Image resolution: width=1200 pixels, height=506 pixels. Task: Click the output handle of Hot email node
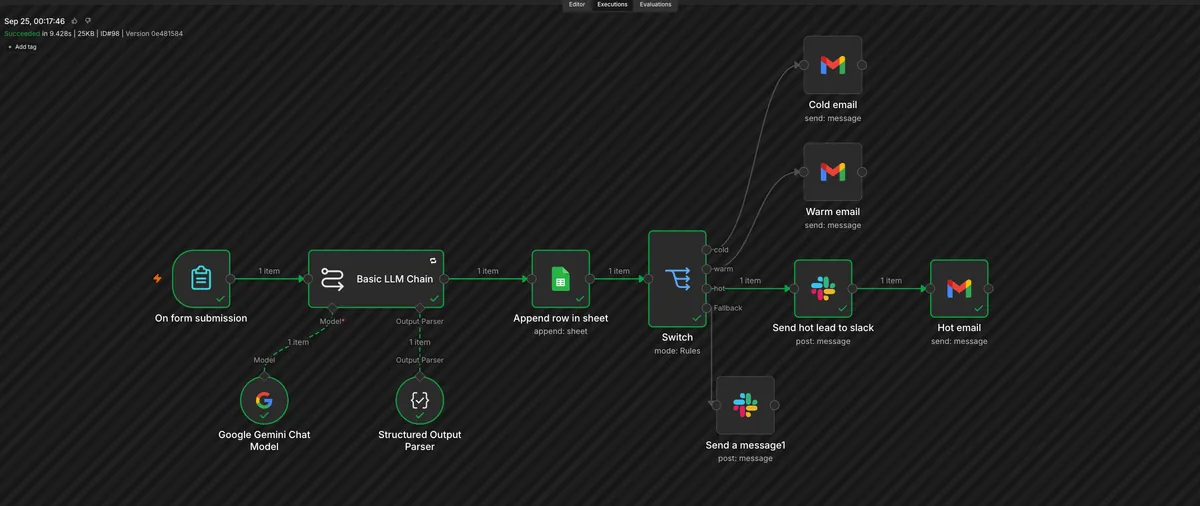click(x=988, y=289)
